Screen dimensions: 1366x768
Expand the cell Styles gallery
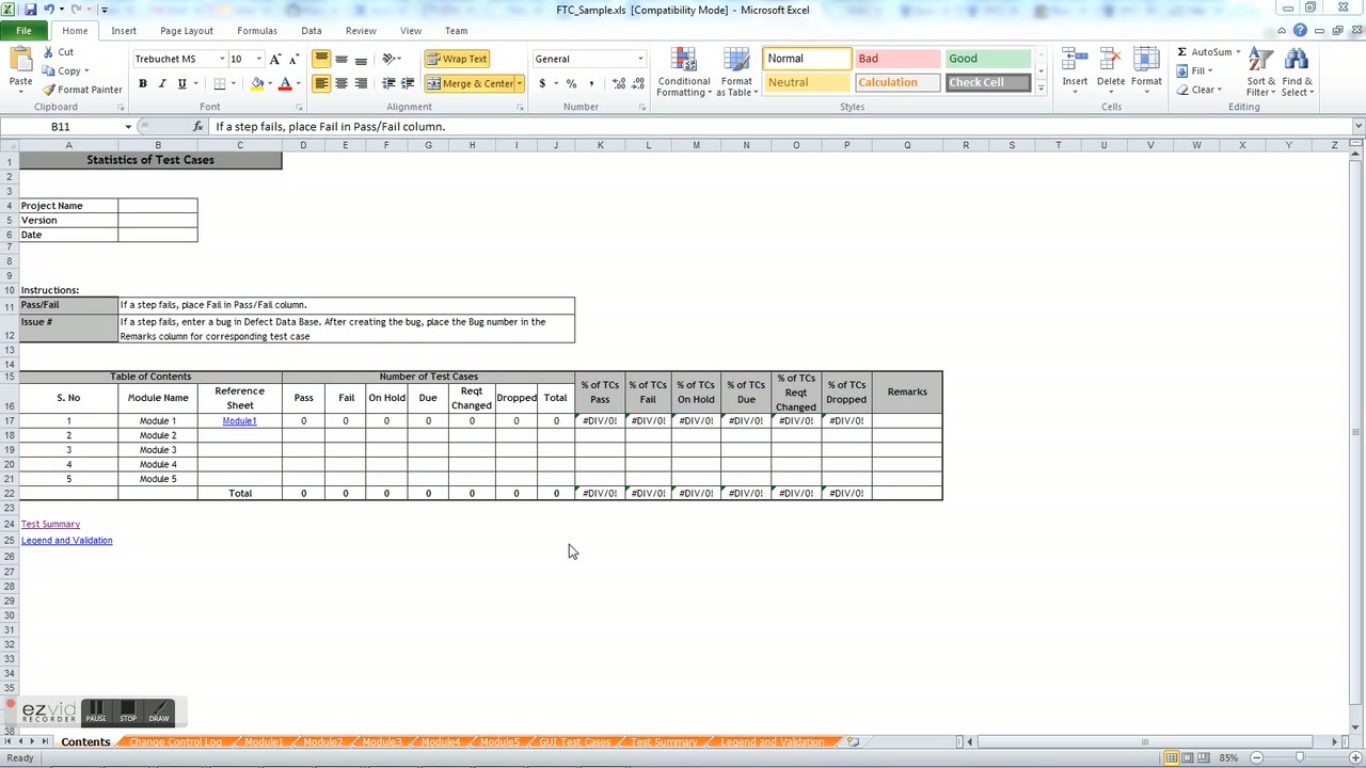coord(1041,89)
